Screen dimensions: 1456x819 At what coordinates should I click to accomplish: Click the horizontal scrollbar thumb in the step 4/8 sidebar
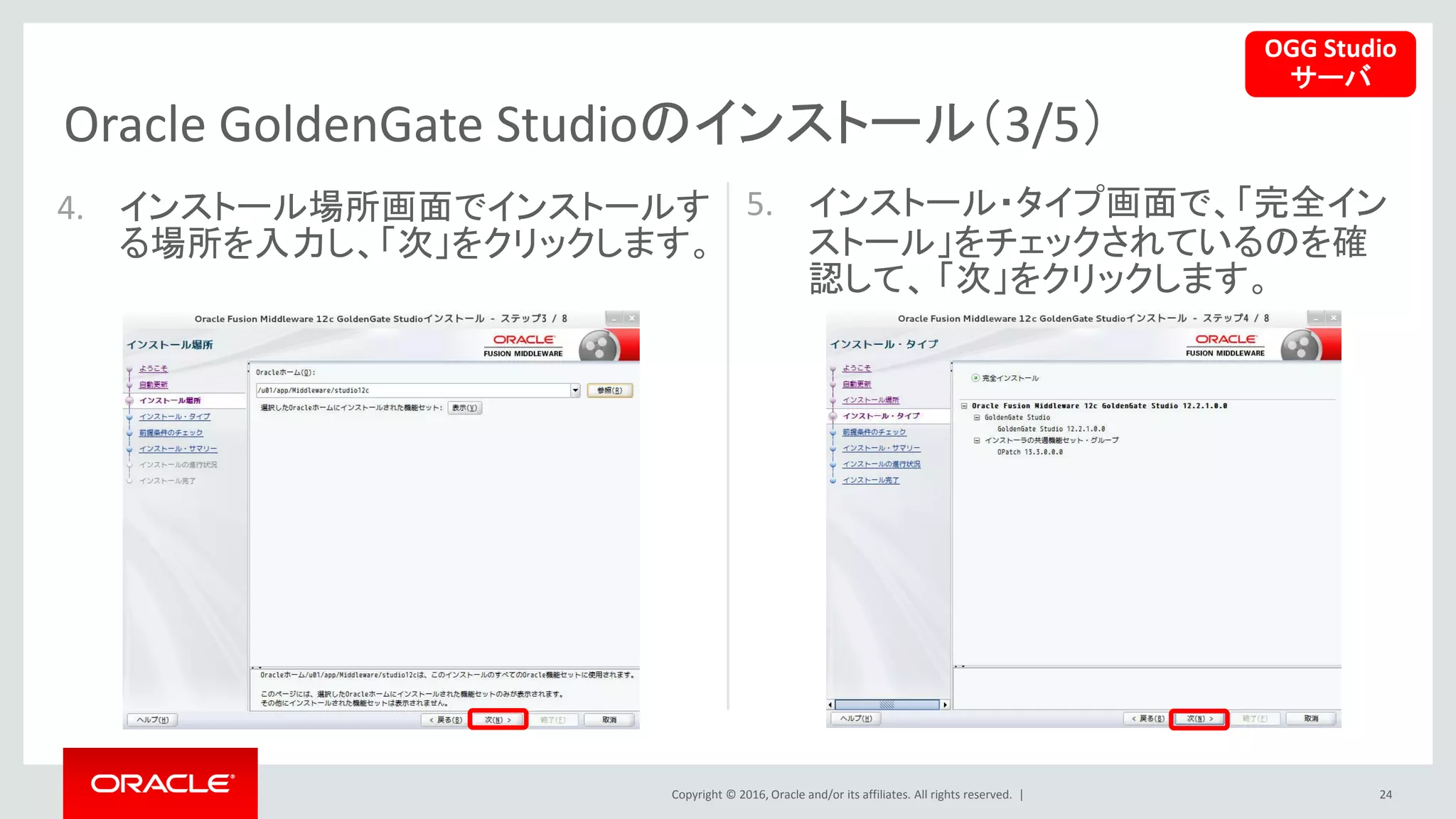tap(887, 705)
